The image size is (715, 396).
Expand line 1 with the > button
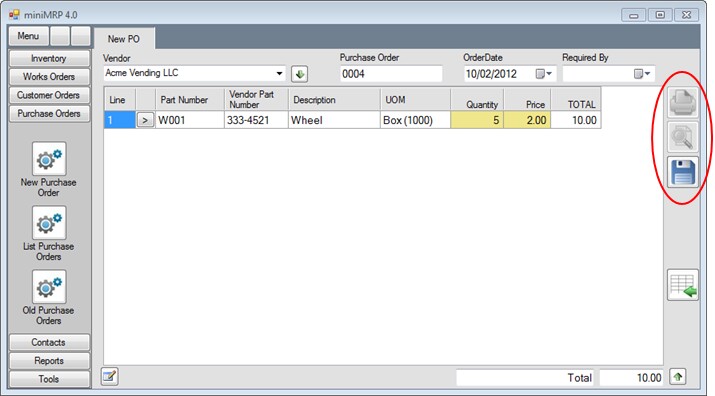[145, 120]
